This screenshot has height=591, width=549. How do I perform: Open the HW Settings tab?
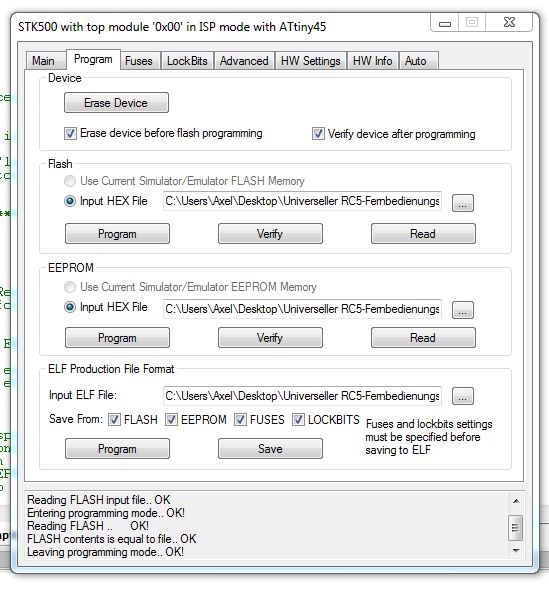coord(310,61)
